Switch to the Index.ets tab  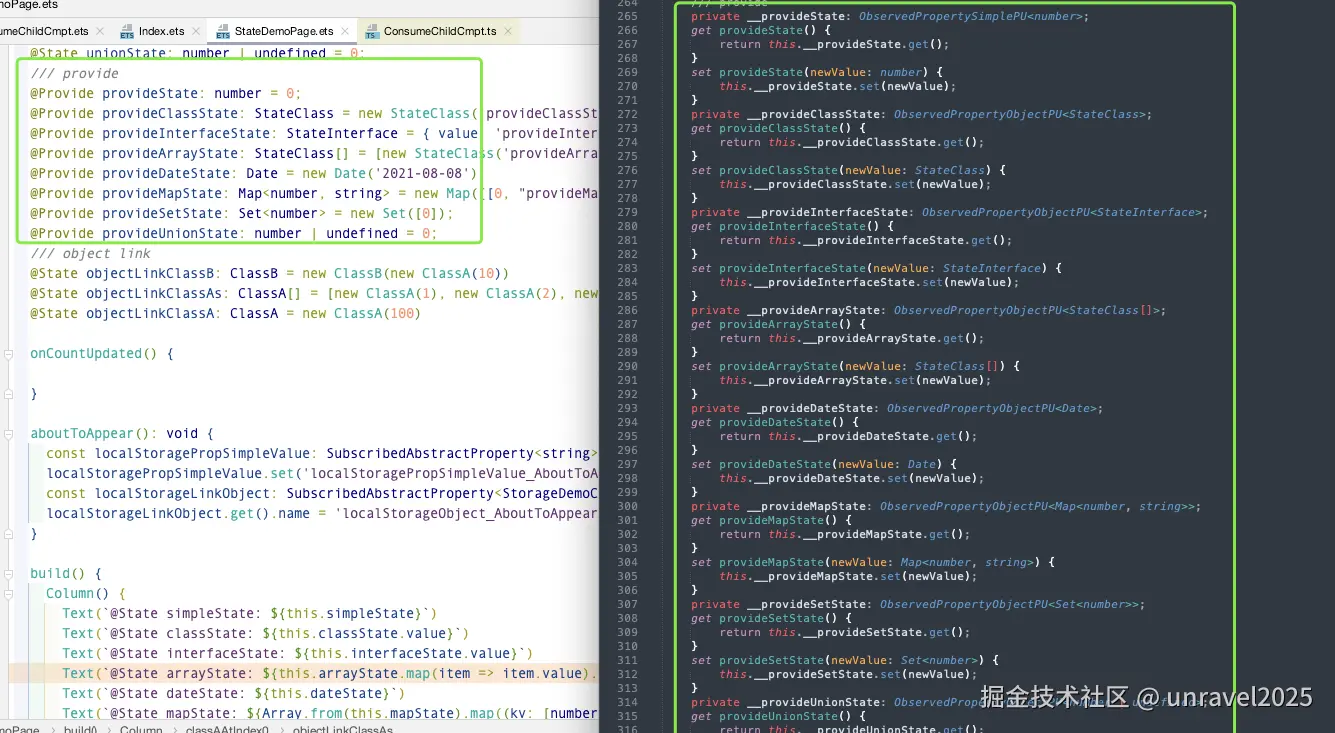[161, 31]
